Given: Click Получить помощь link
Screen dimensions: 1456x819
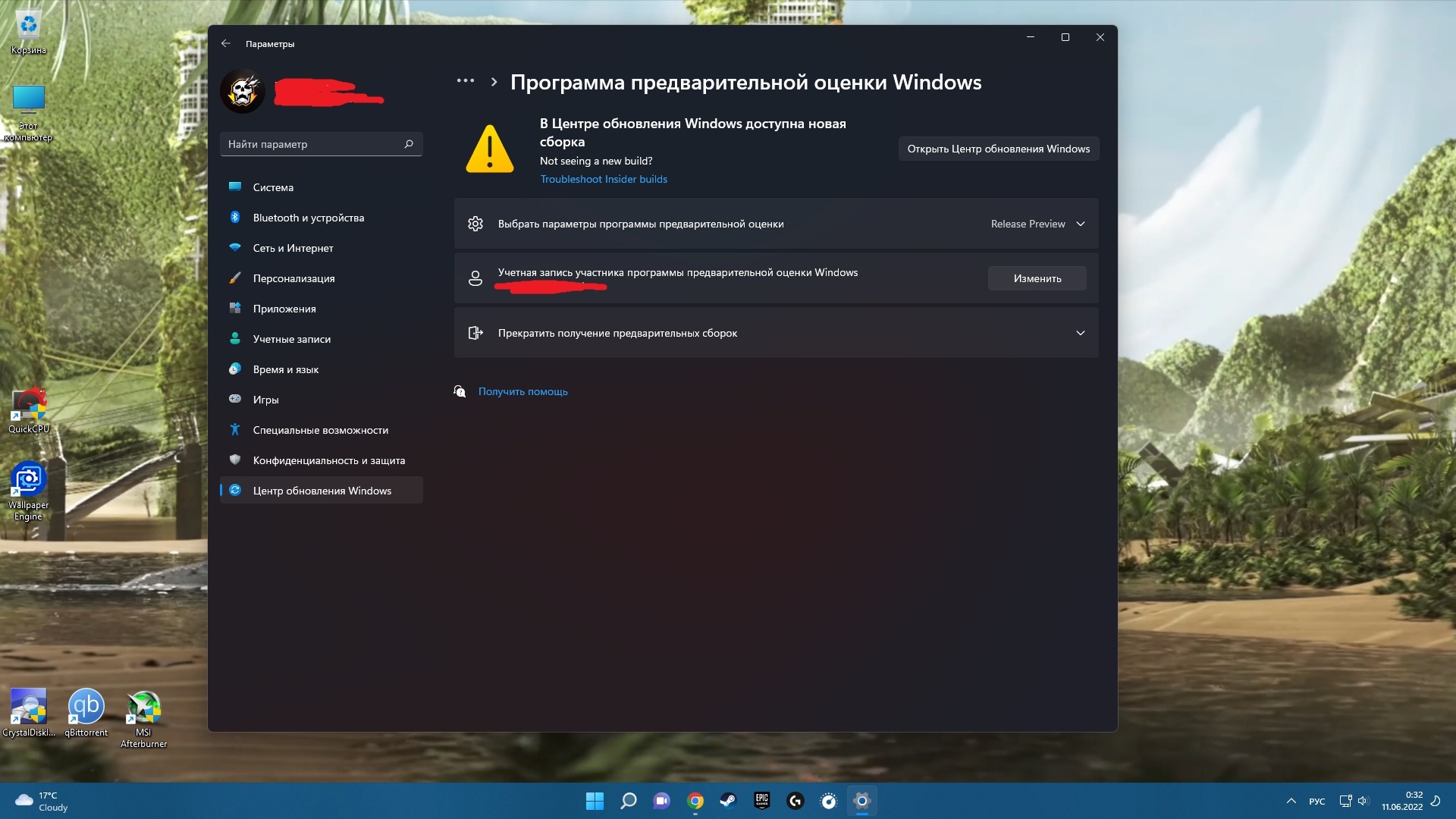Looking at the screenshot, I should tap(522, 391).
